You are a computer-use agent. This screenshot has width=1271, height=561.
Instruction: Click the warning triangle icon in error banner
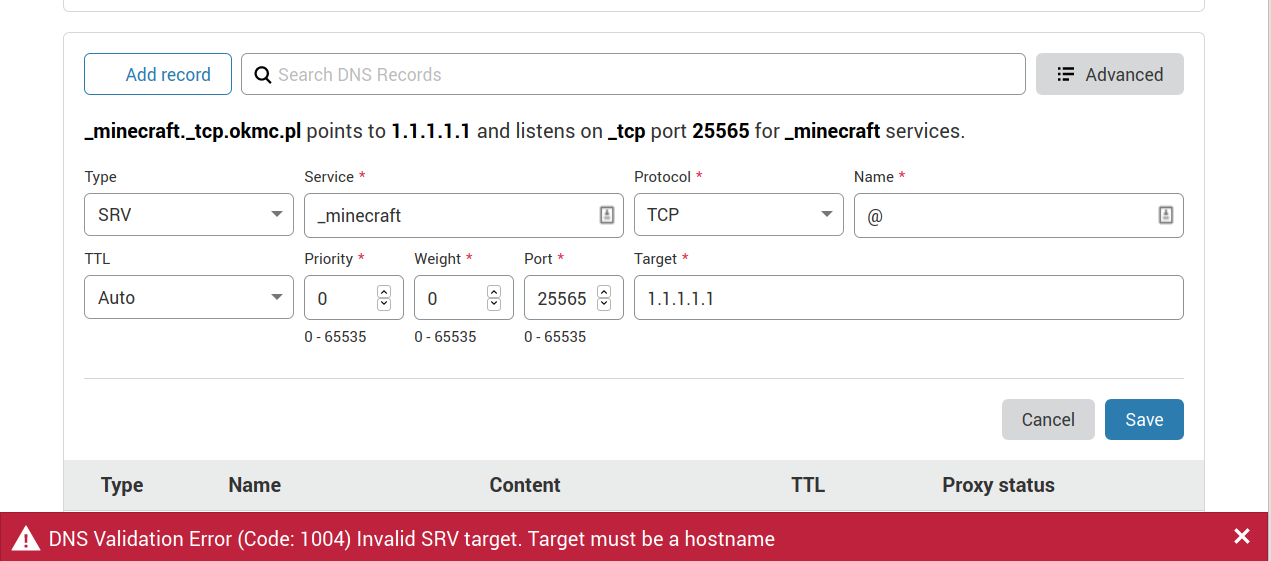coord(26,539)
